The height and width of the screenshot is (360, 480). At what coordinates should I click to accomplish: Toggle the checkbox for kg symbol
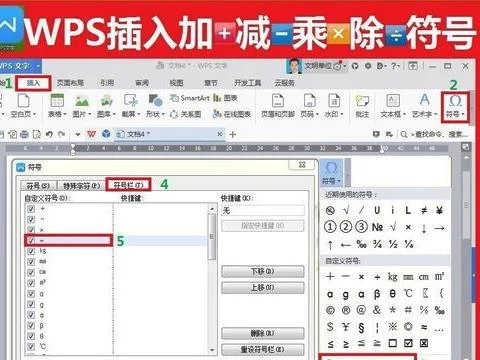31,251
